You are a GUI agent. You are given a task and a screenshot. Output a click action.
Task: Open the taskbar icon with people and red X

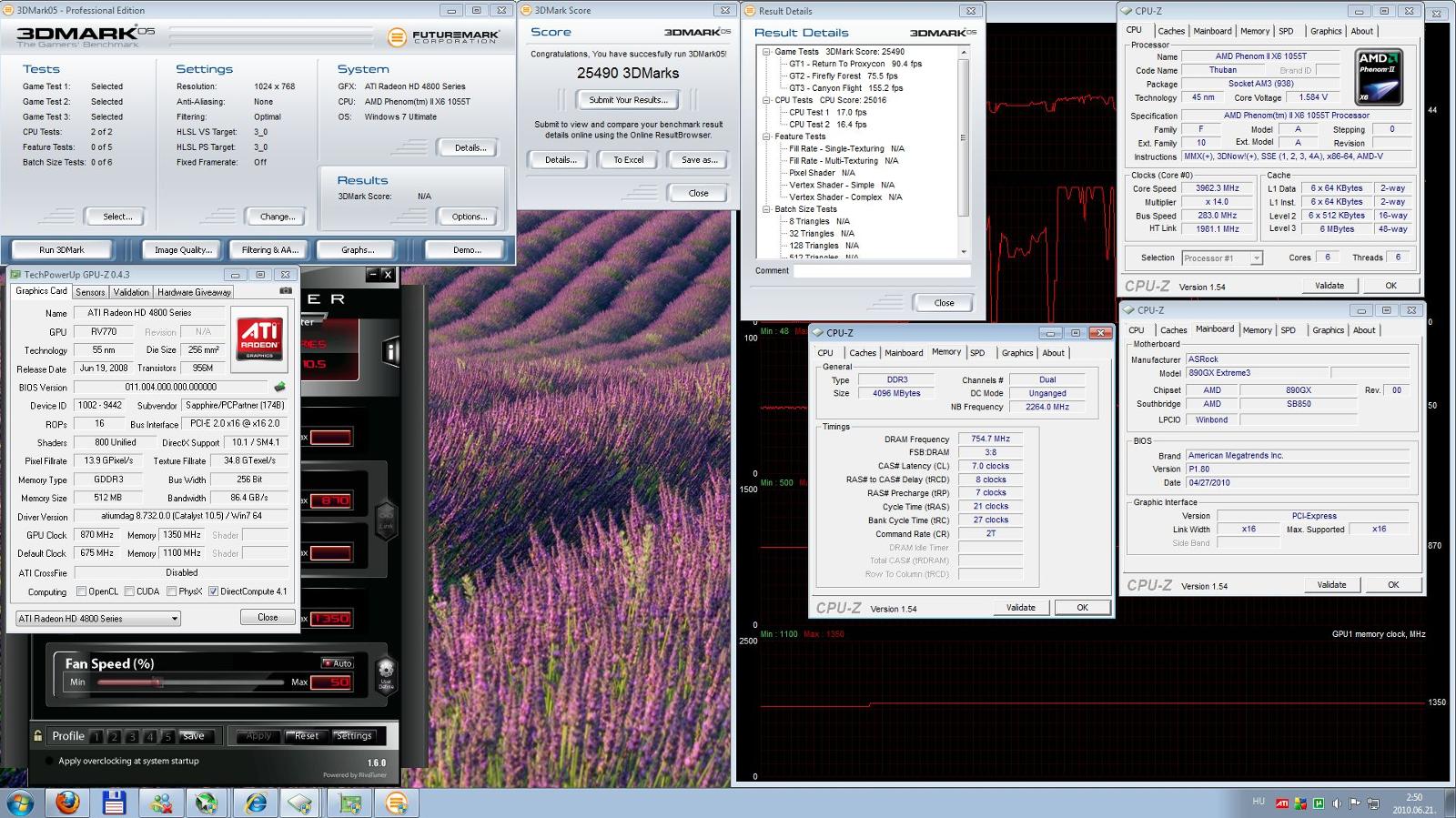pos(161,803)
